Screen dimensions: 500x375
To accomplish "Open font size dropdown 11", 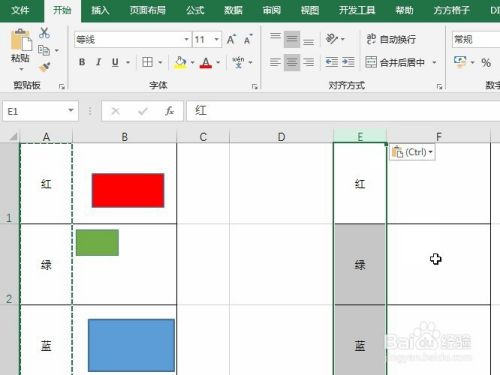I will click(217, 40).
